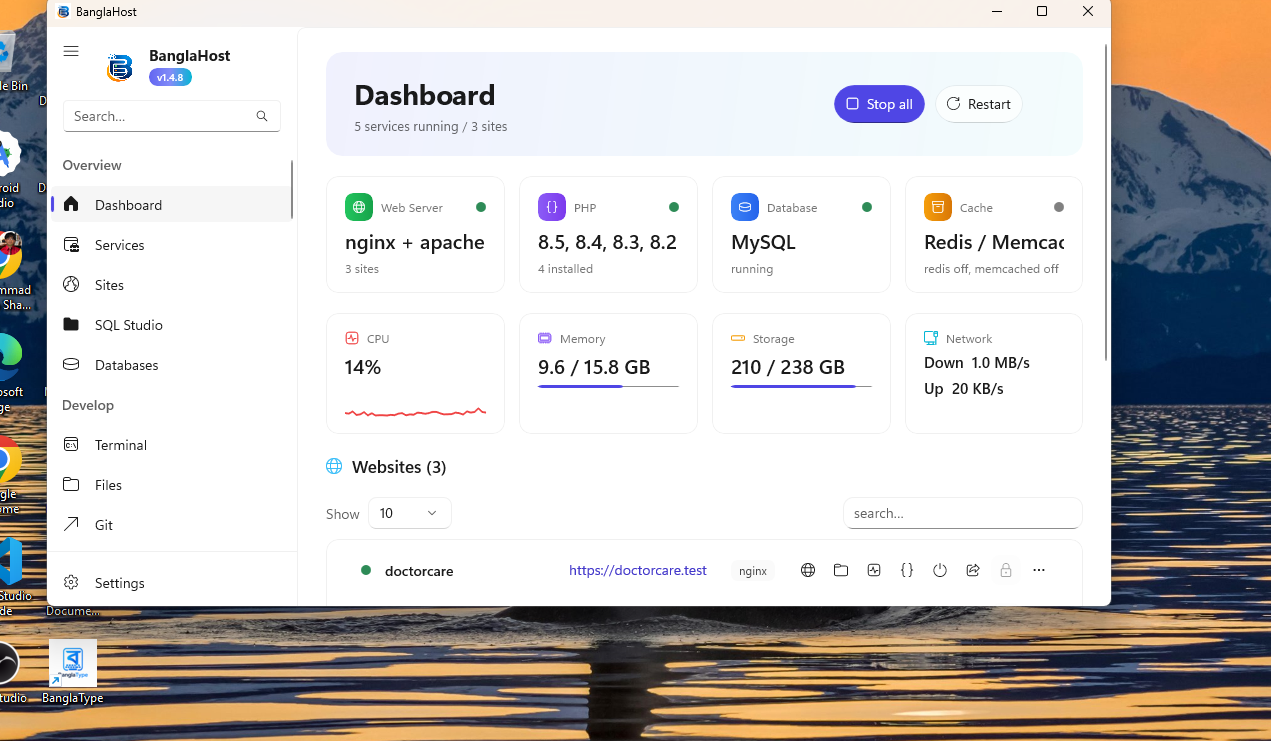Focus the websites search field
This screenshot has height=741, width=1271.
tap(962, 513)
